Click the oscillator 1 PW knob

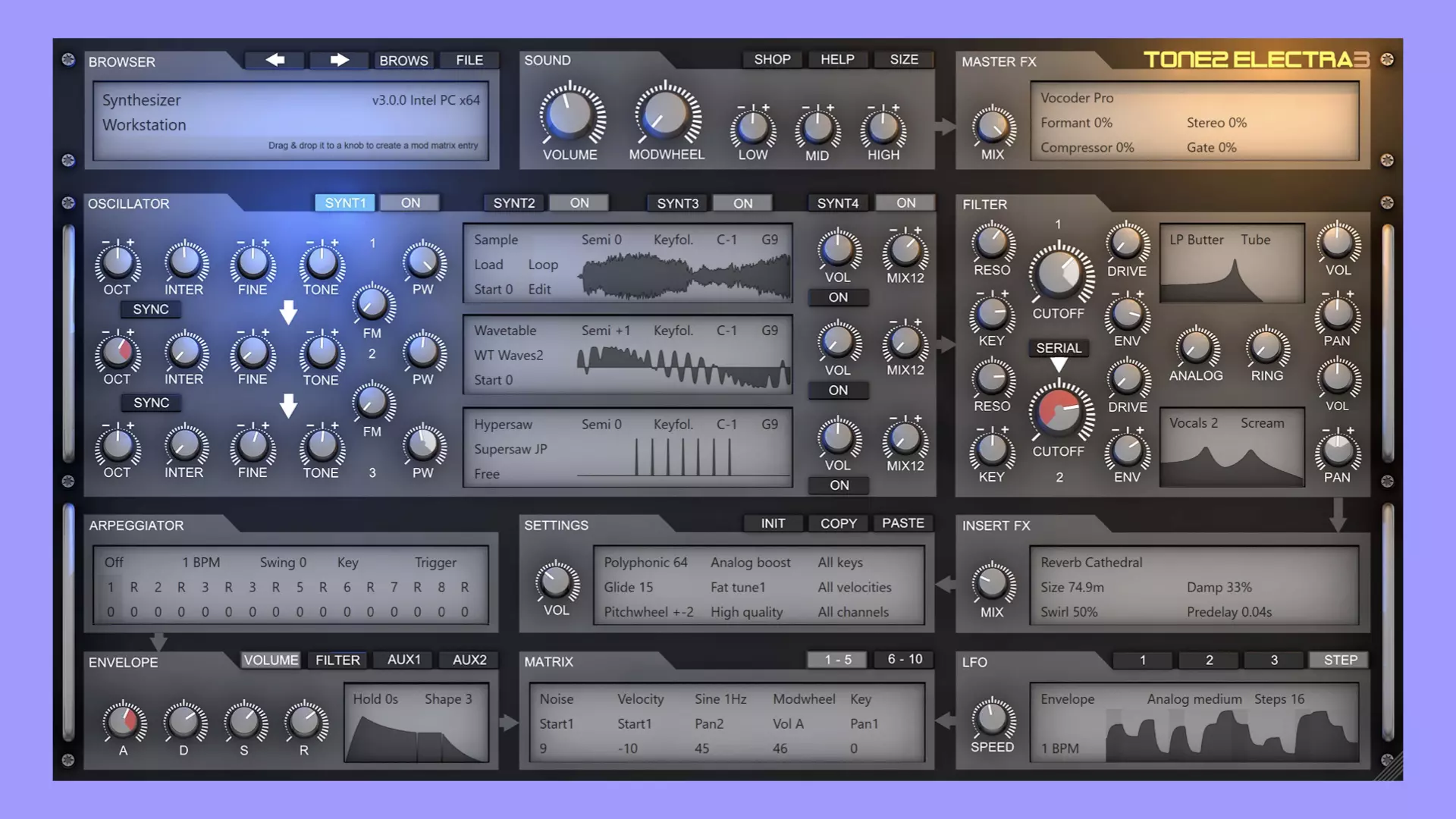pyautogui.click(x=423, y=262)
